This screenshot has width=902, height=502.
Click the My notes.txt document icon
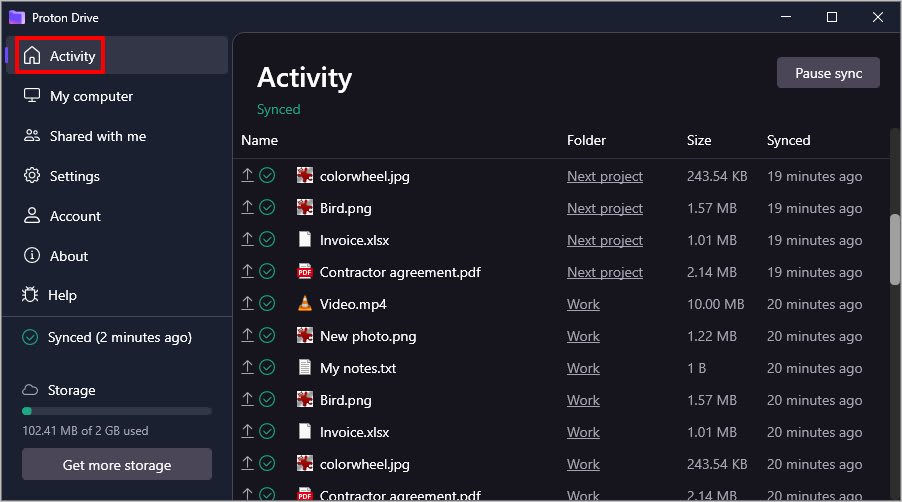(x=304, y=367)
